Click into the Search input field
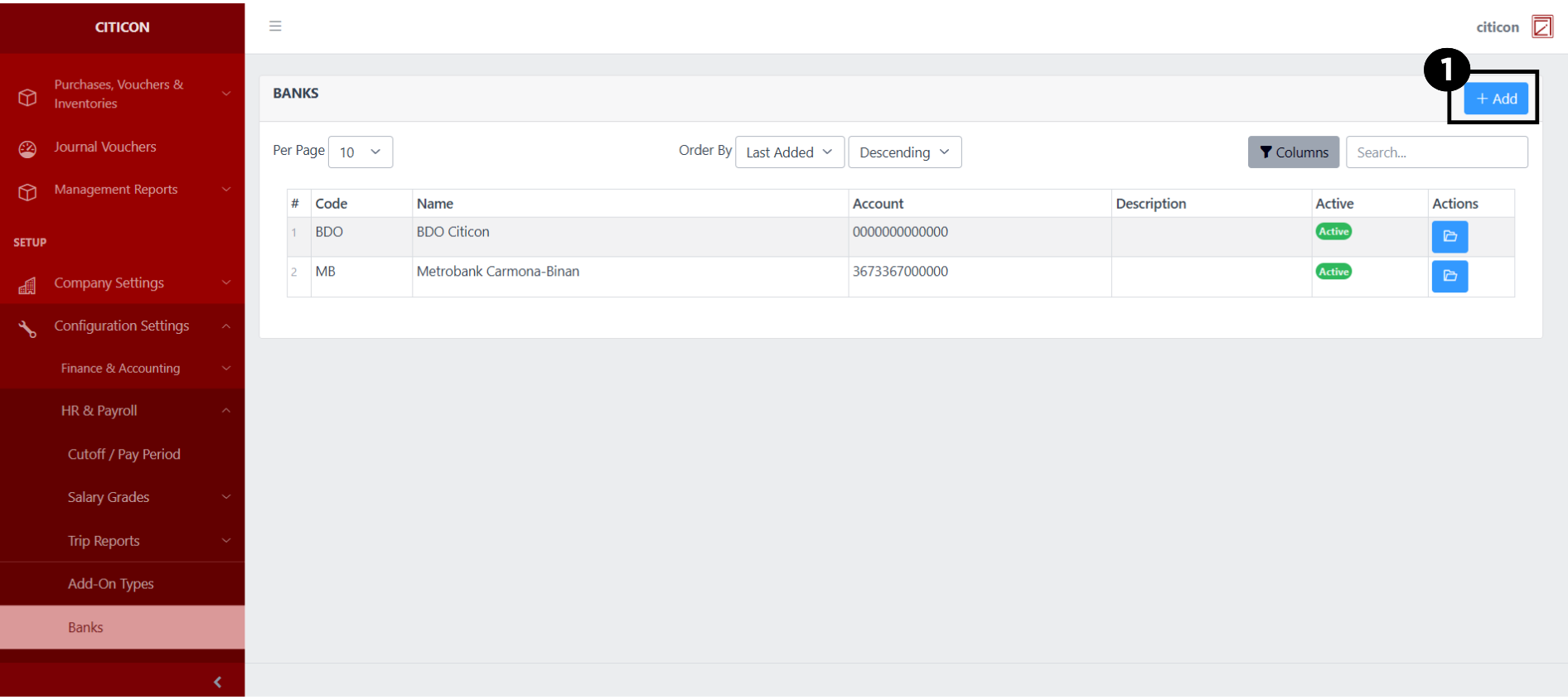The height and width of the screenshot is (700, 1568). (x=1436, y=152)
